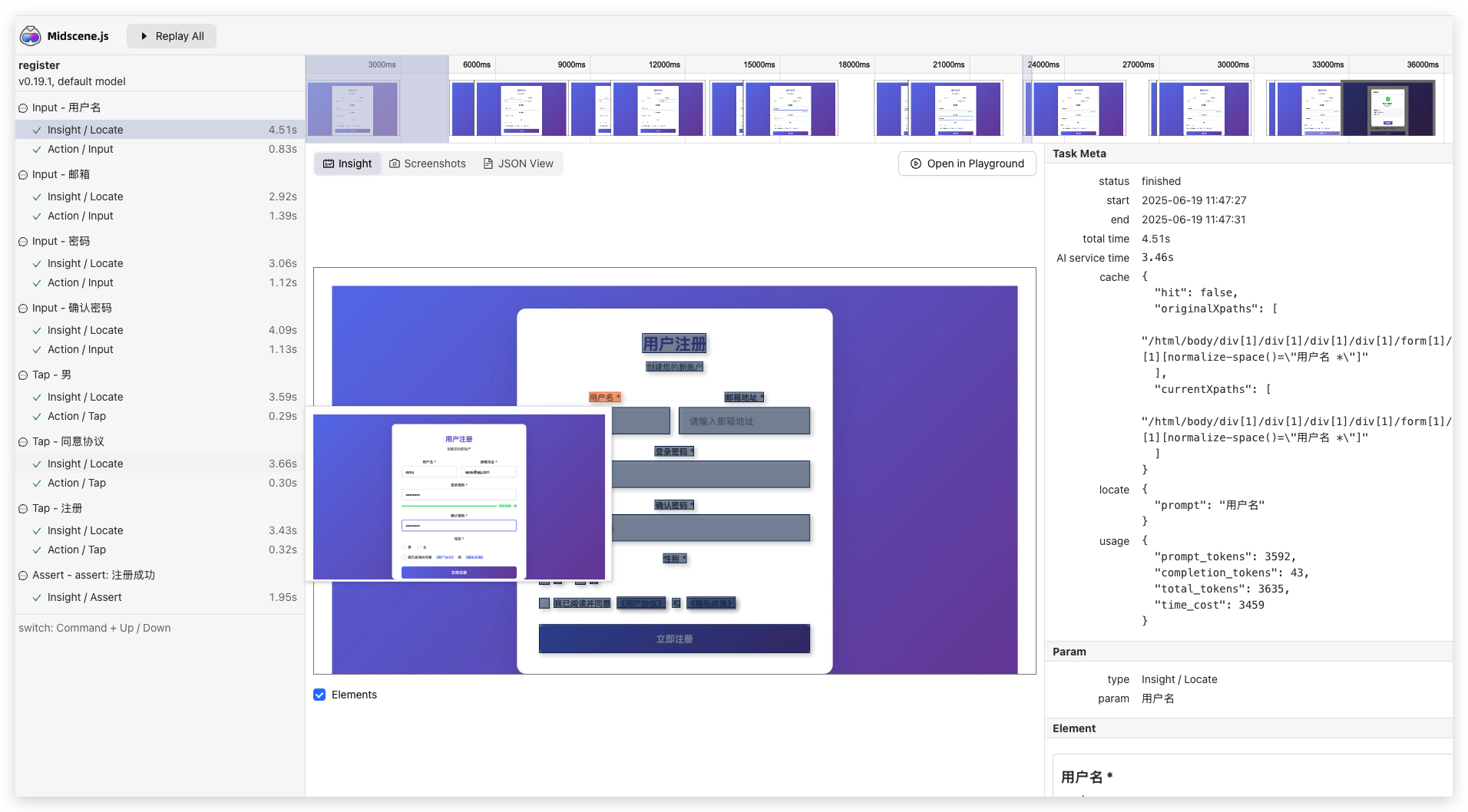The image size is (1468, 812).
Task: Click the 确认密码 element label
Action: coord(674,505)
